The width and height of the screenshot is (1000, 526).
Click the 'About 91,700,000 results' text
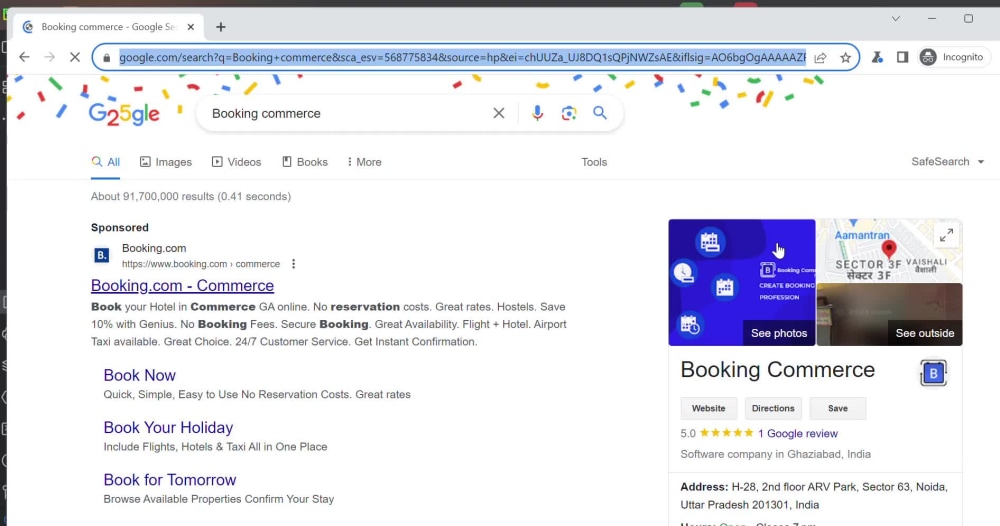[191, 196]
